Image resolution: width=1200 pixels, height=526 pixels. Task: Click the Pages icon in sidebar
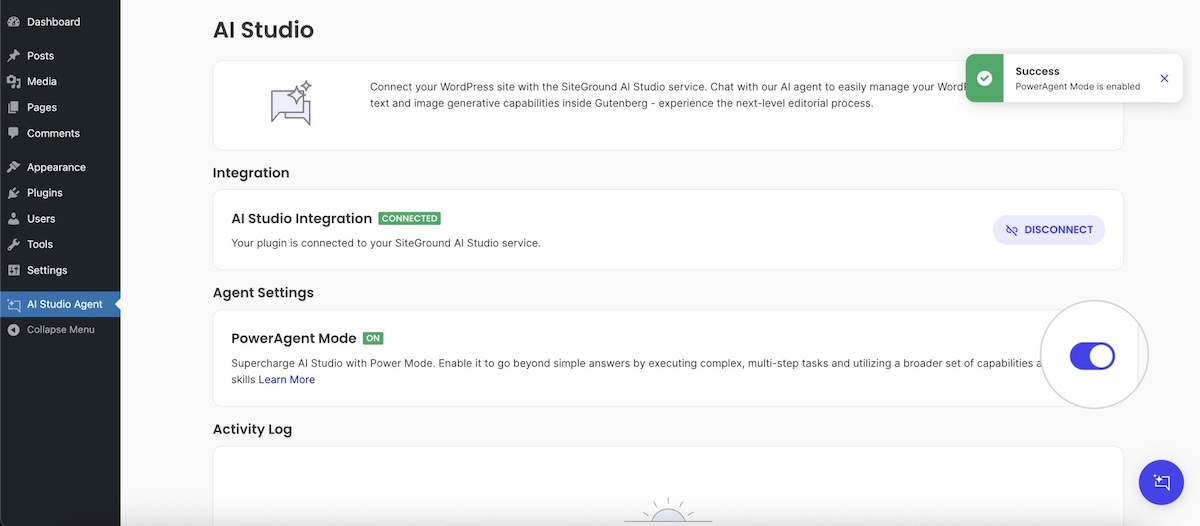coord(14,108)
